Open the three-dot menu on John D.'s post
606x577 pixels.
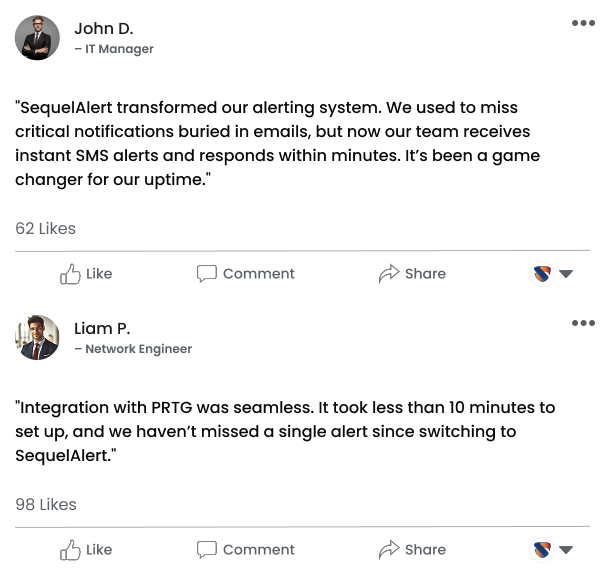pos(583,23)
